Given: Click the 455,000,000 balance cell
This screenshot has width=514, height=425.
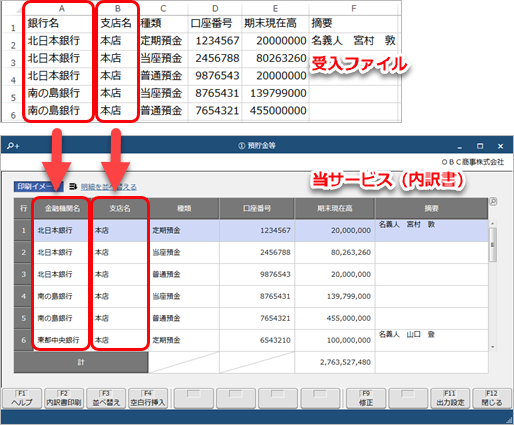Looking at the screenshot, I should [335, 318].
